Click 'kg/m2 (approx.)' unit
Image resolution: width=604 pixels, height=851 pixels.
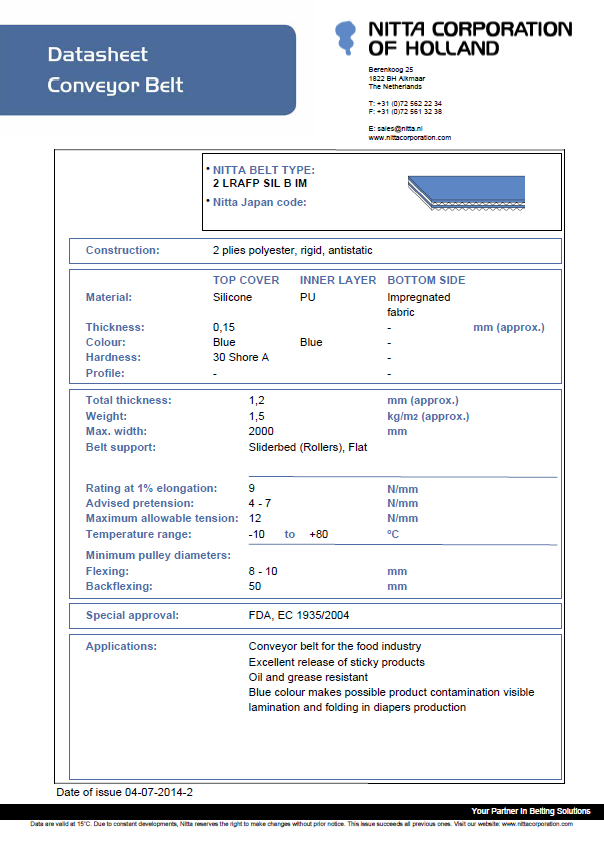click(428, 416)
